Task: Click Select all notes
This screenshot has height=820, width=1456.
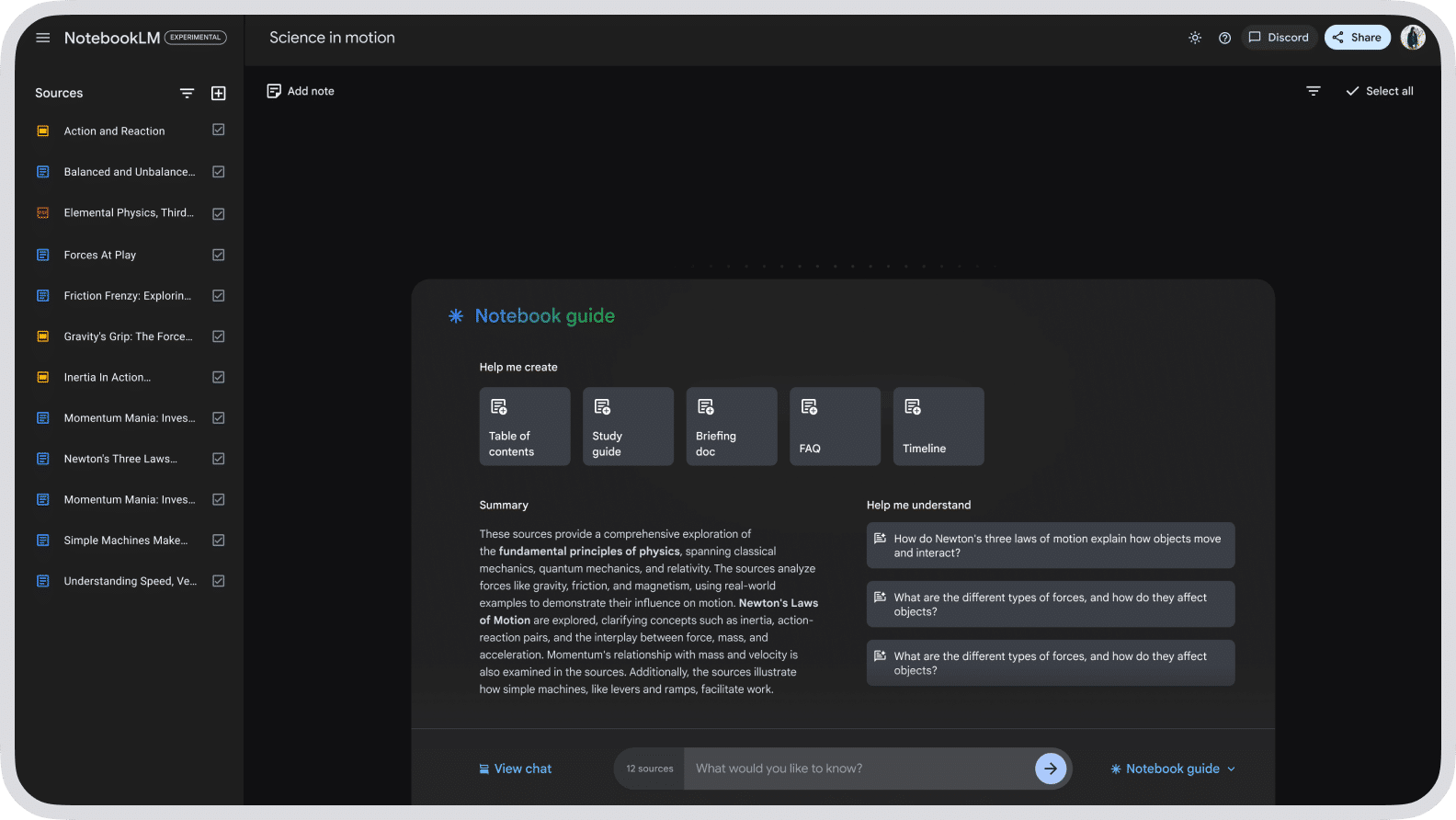Action: [x=1380, y=91]
